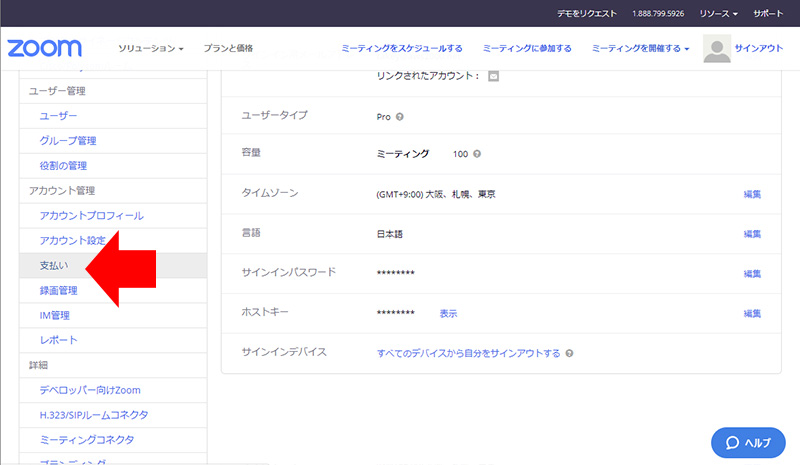Go to アカウントプロフィール in sidebar
This screenshot has width=800, height=465.
91,216
